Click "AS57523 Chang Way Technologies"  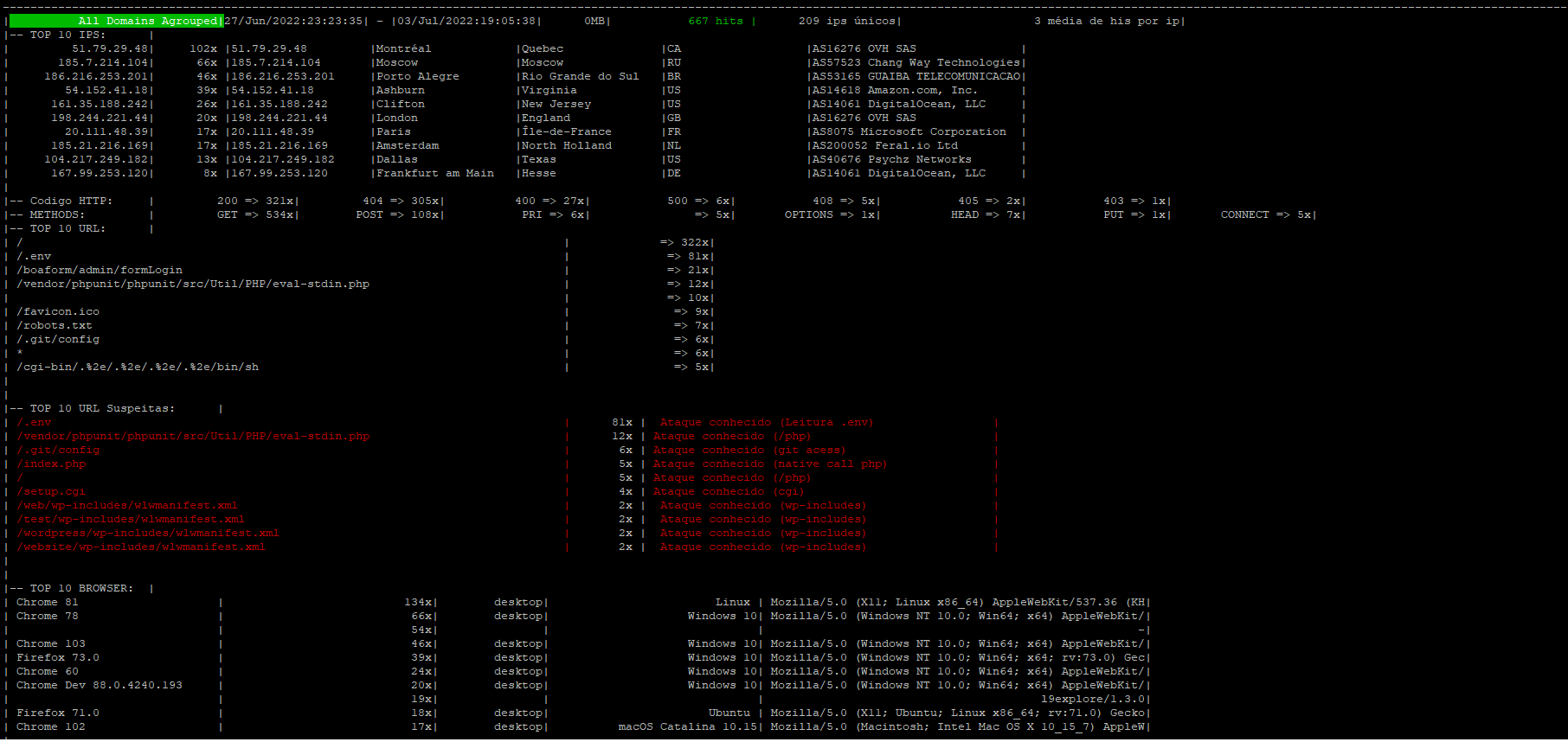[x=916, y=62]
